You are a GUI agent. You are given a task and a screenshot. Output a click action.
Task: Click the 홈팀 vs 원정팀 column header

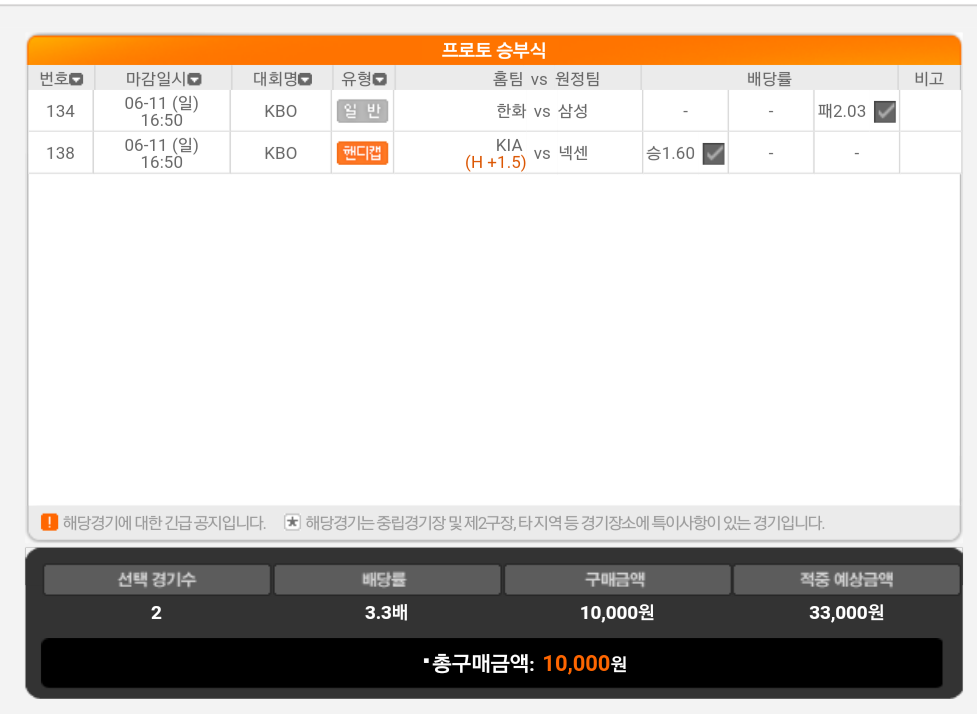click(517, 79)
